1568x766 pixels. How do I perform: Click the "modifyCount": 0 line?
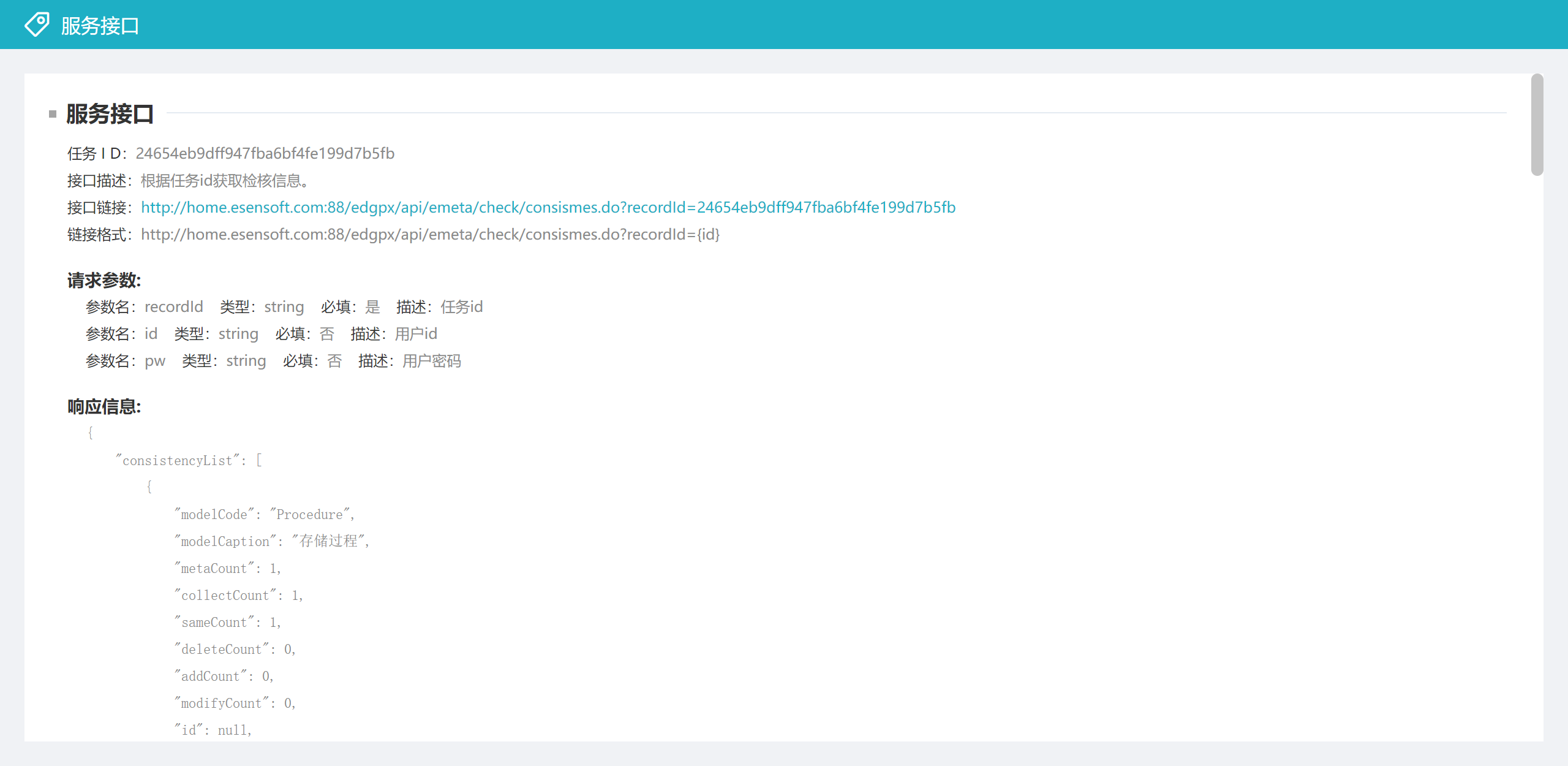tap(235, 703)
